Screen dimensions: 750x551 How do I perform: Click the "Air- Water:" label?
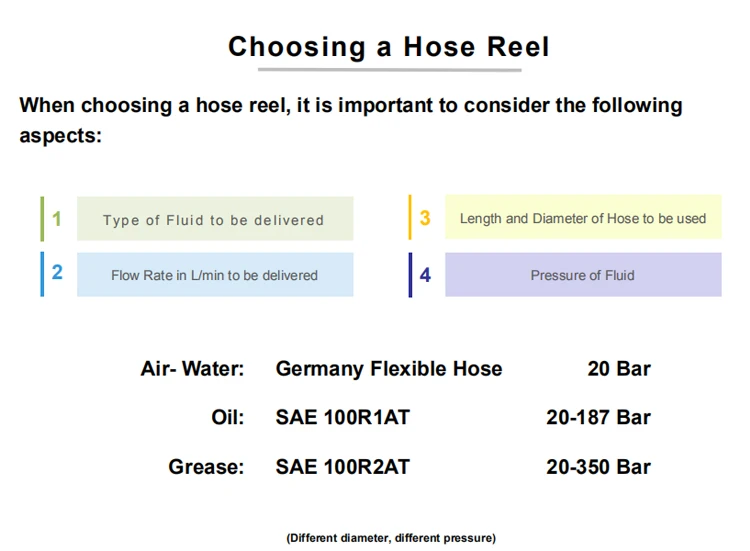(x=192, y=369)
